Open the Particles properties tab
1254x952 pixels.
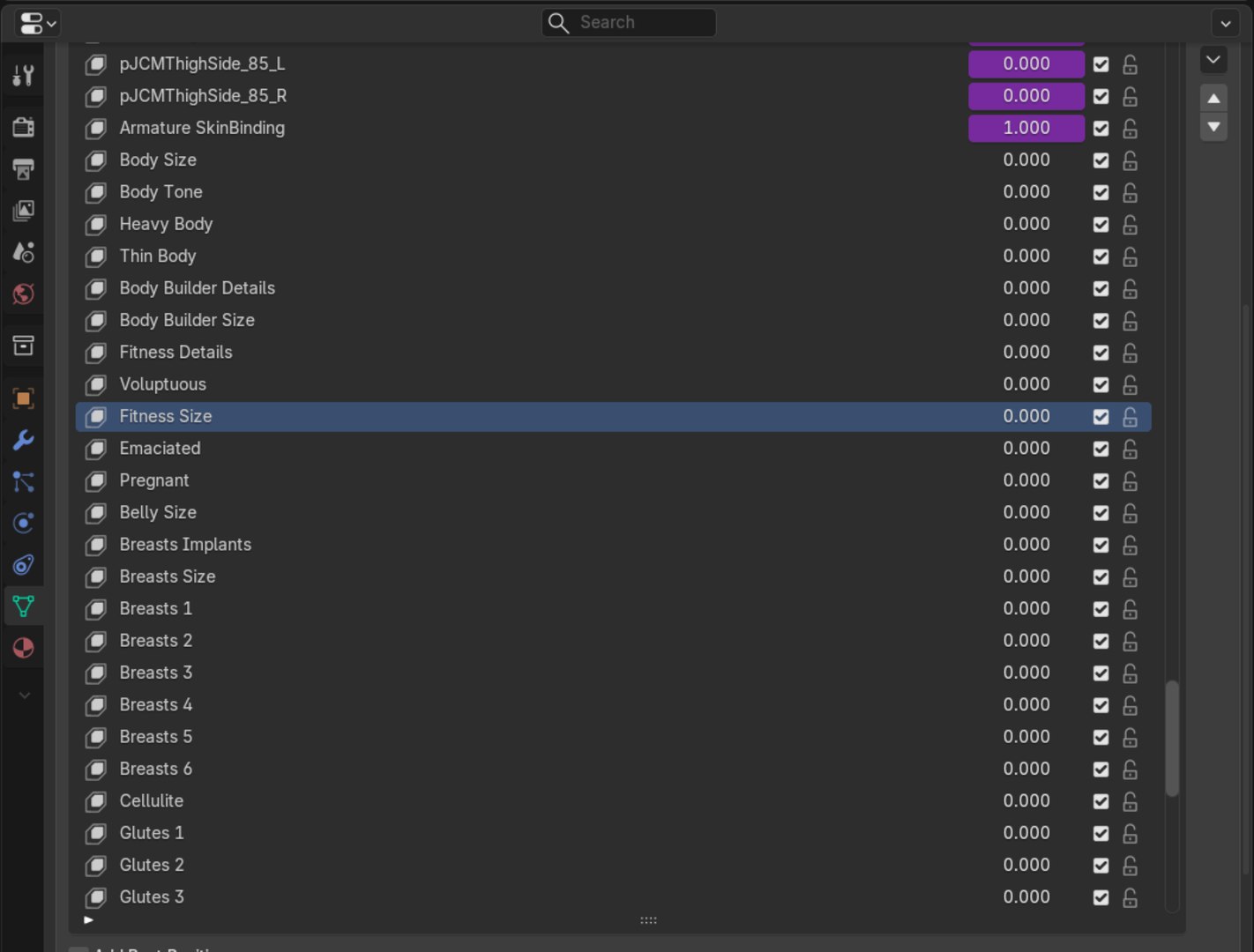(24, 481)
